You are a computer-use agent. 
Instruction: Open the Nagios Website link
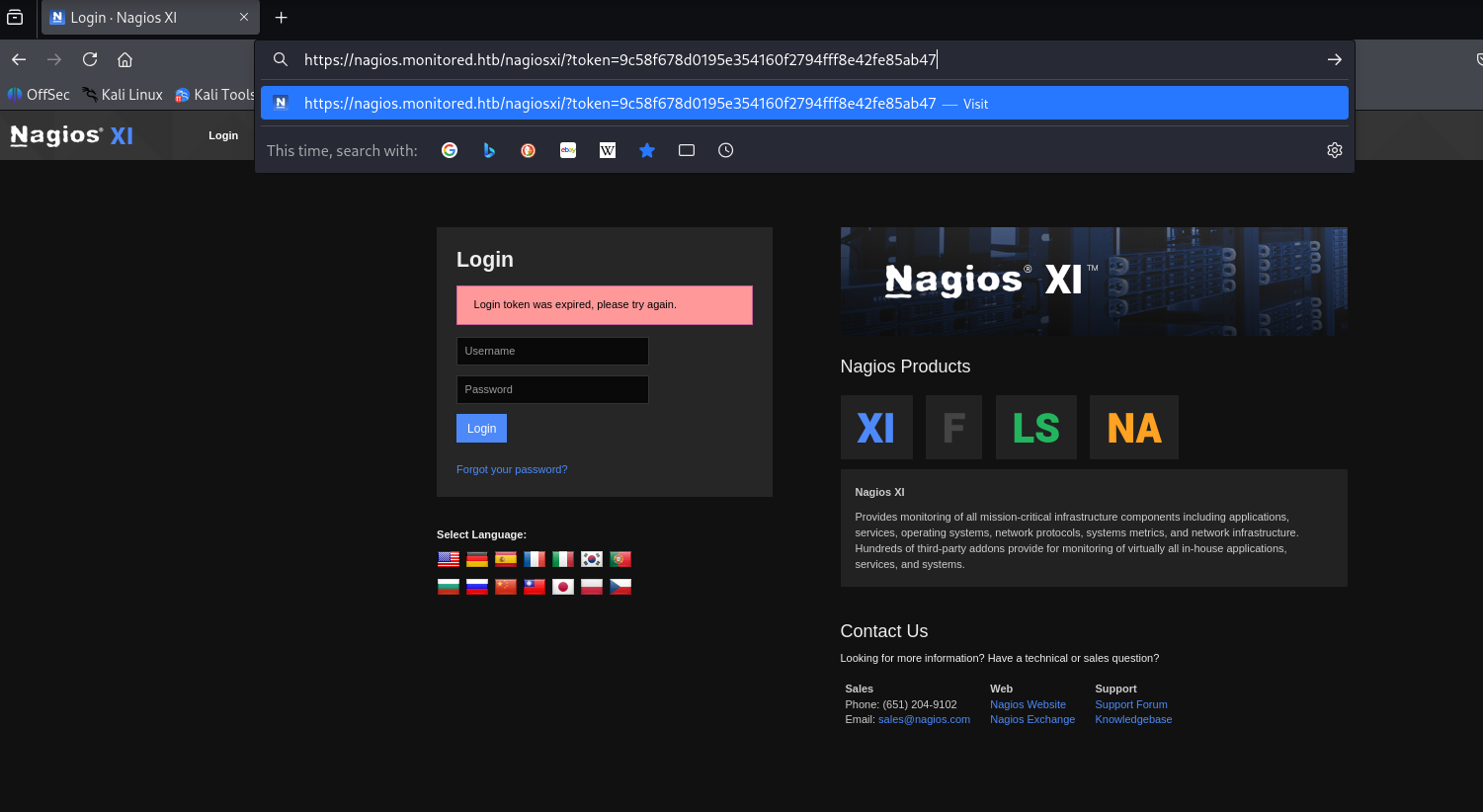point(1028,704)
